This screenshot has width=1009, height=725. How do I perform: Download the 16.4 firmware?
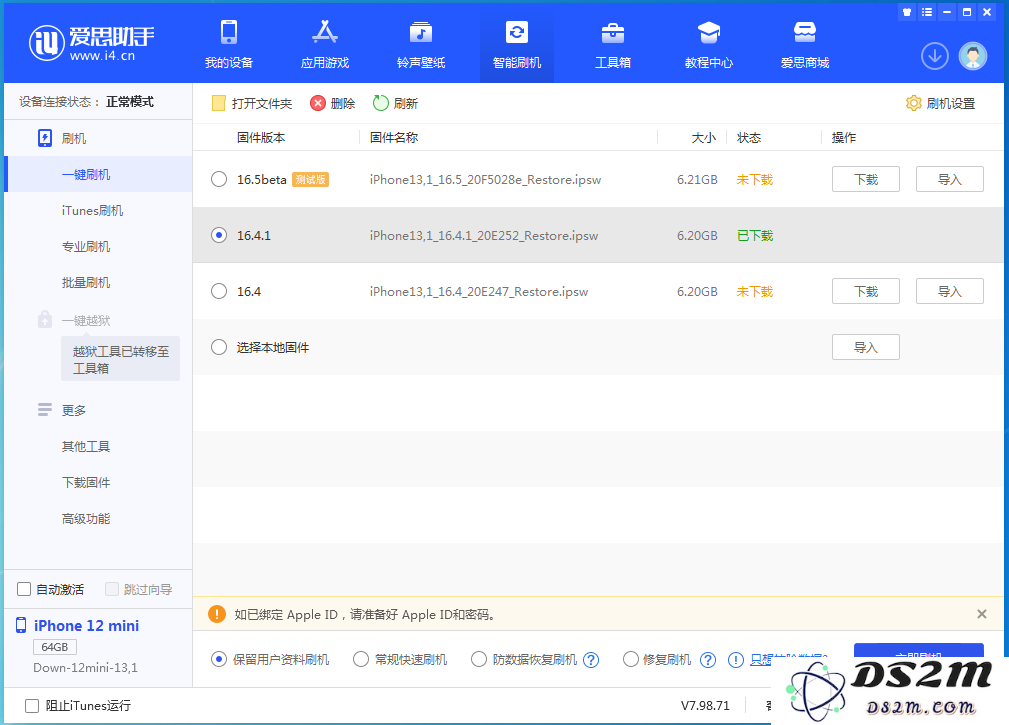pos(866,291)
